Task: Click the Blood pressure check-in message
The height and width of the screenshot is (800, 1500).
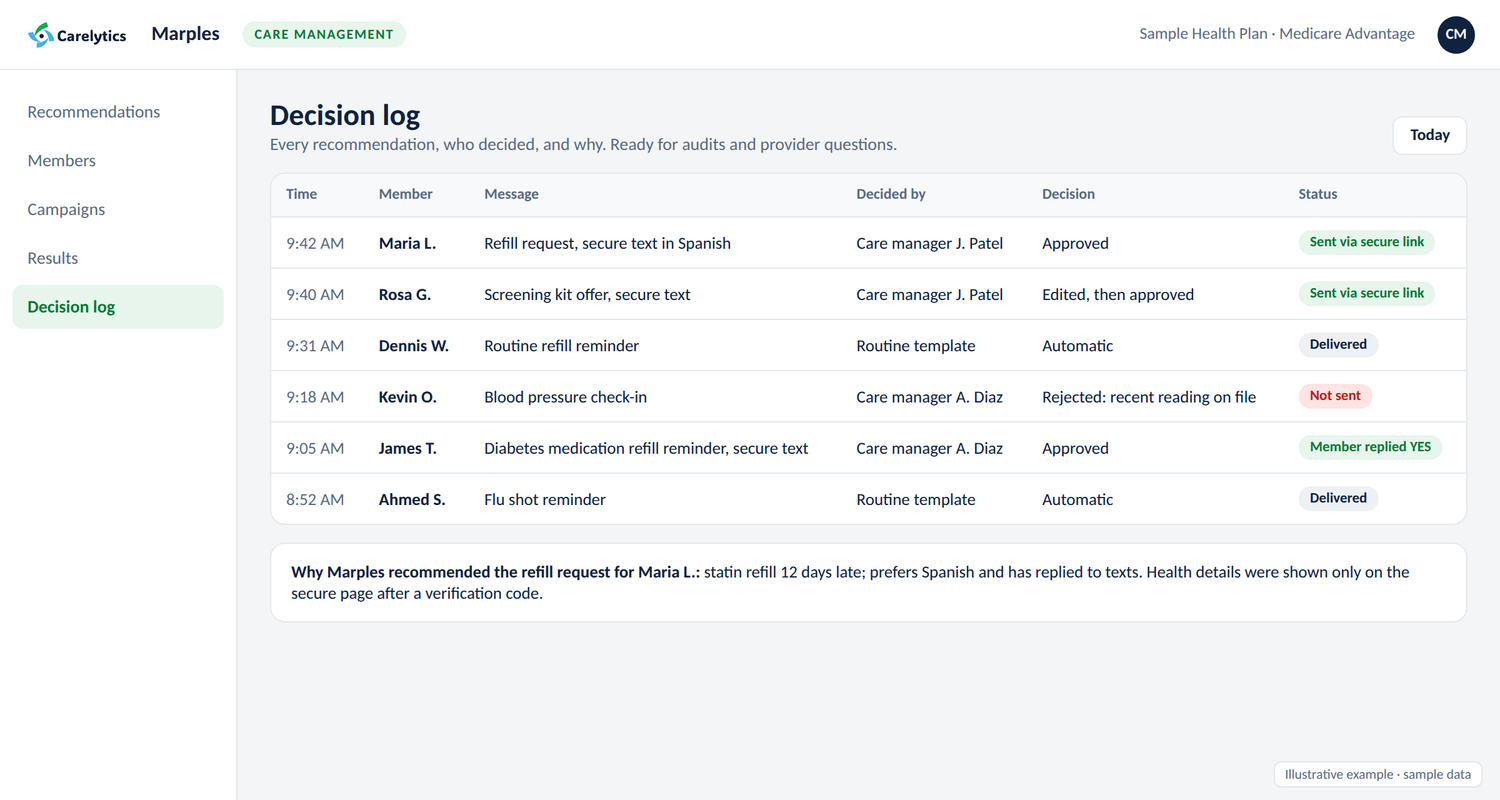Action: point(565,397)
